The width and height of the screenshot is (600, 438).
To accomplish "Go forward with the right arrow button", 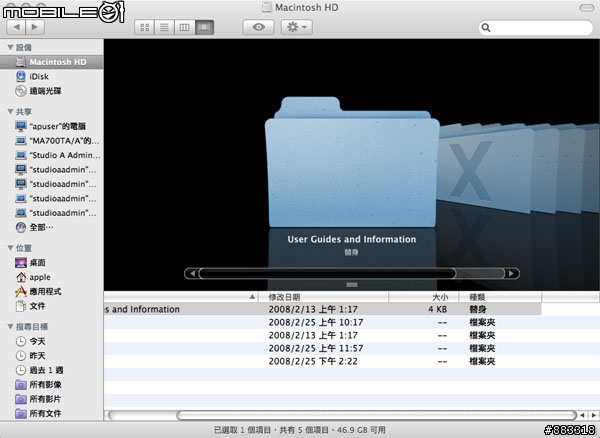I will click(35, 27).
